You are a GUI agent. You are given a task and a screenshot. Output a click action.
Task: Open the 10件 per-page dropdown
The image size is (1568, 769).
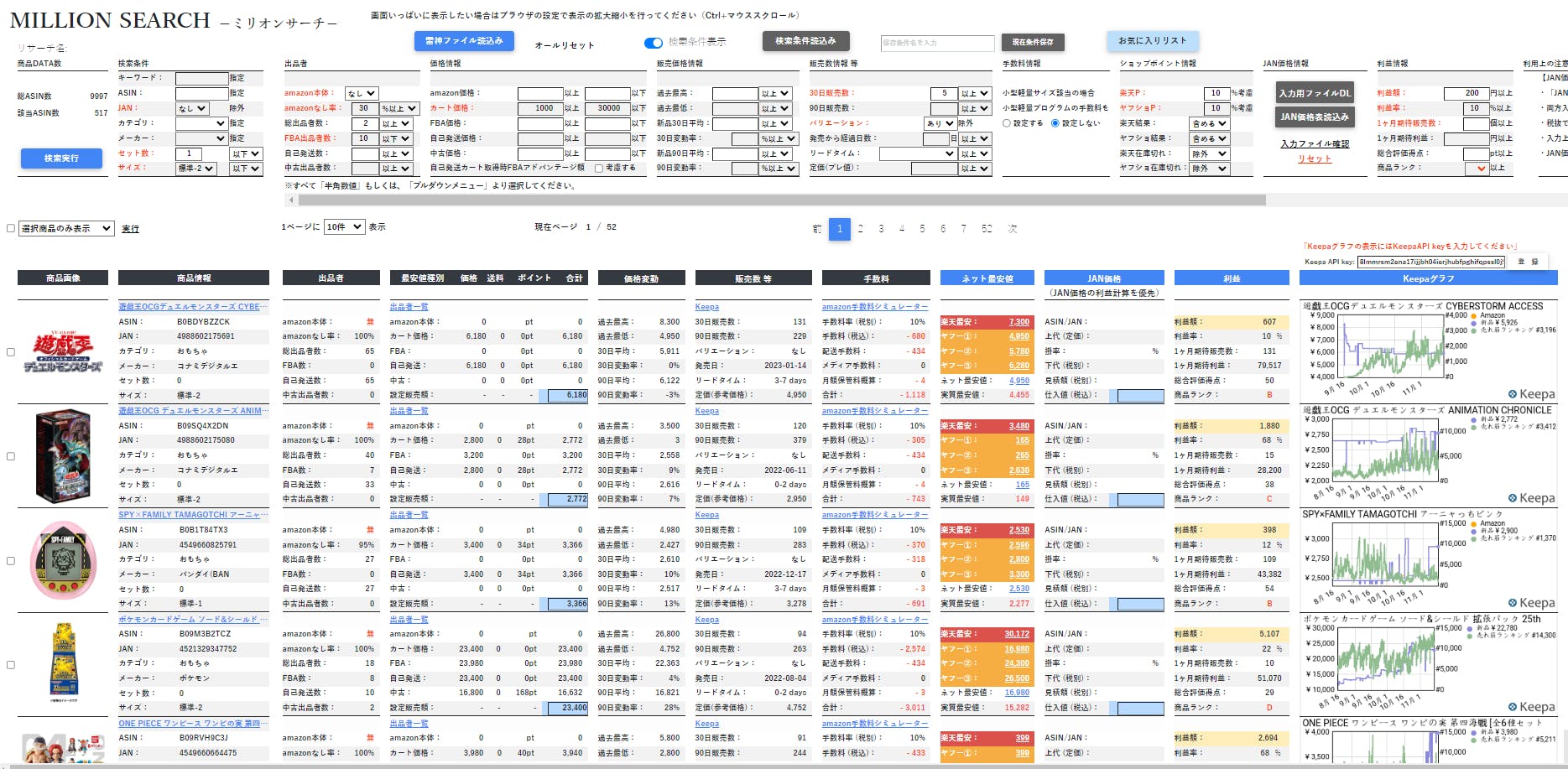click(x=344, y=227)
